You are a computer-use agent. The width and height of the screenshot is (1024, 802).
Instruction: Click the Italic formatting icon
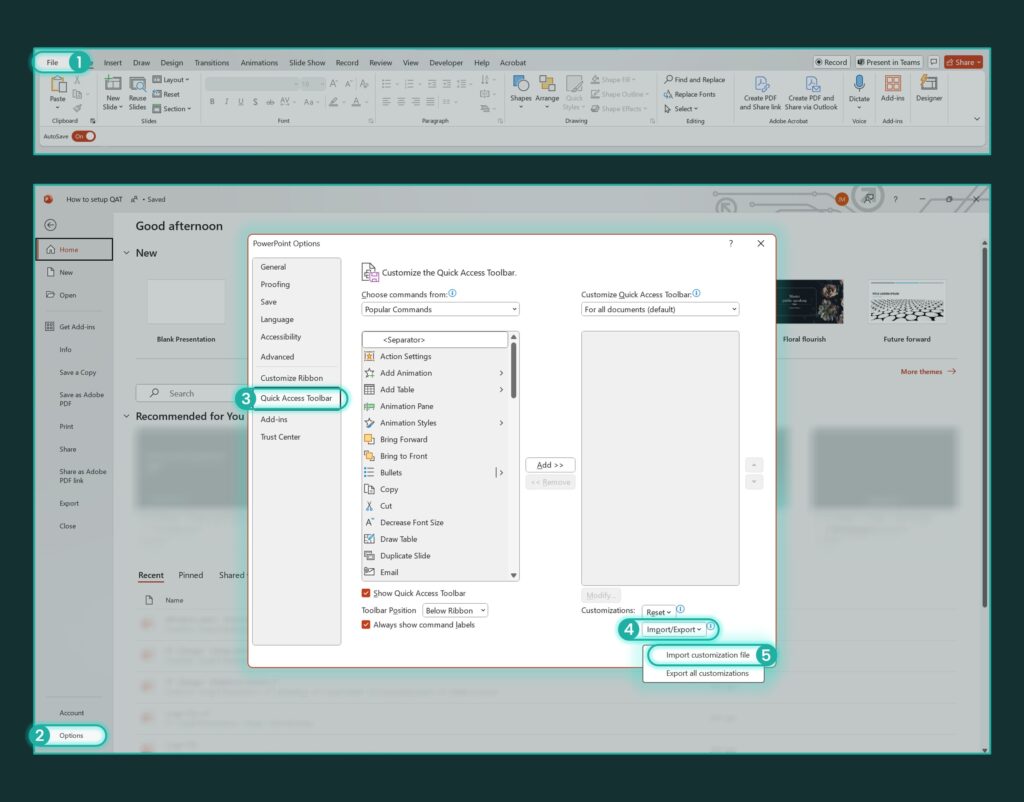(227, 102)
